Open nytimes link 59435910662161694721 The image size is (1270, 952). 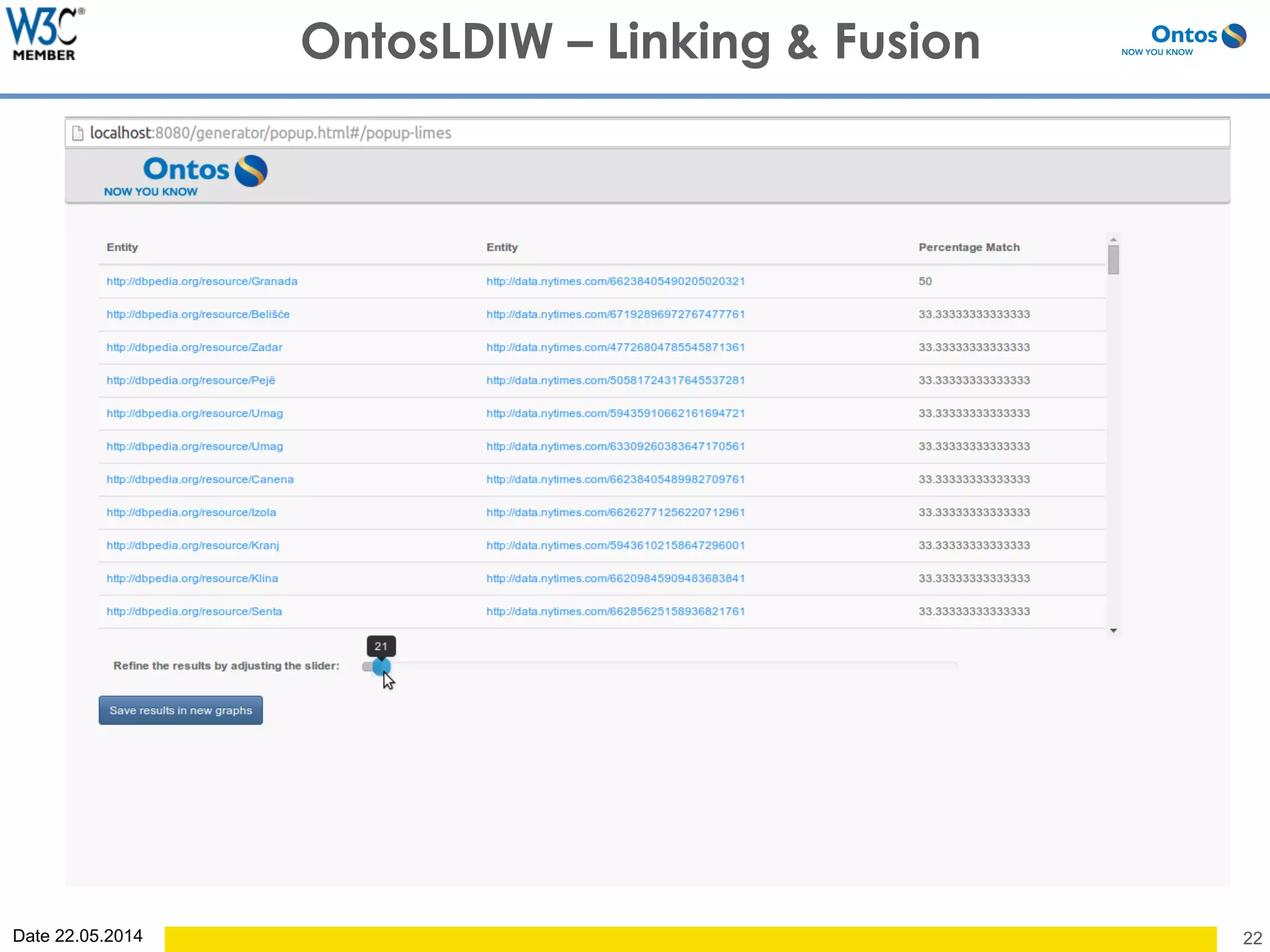pos(615,413)
